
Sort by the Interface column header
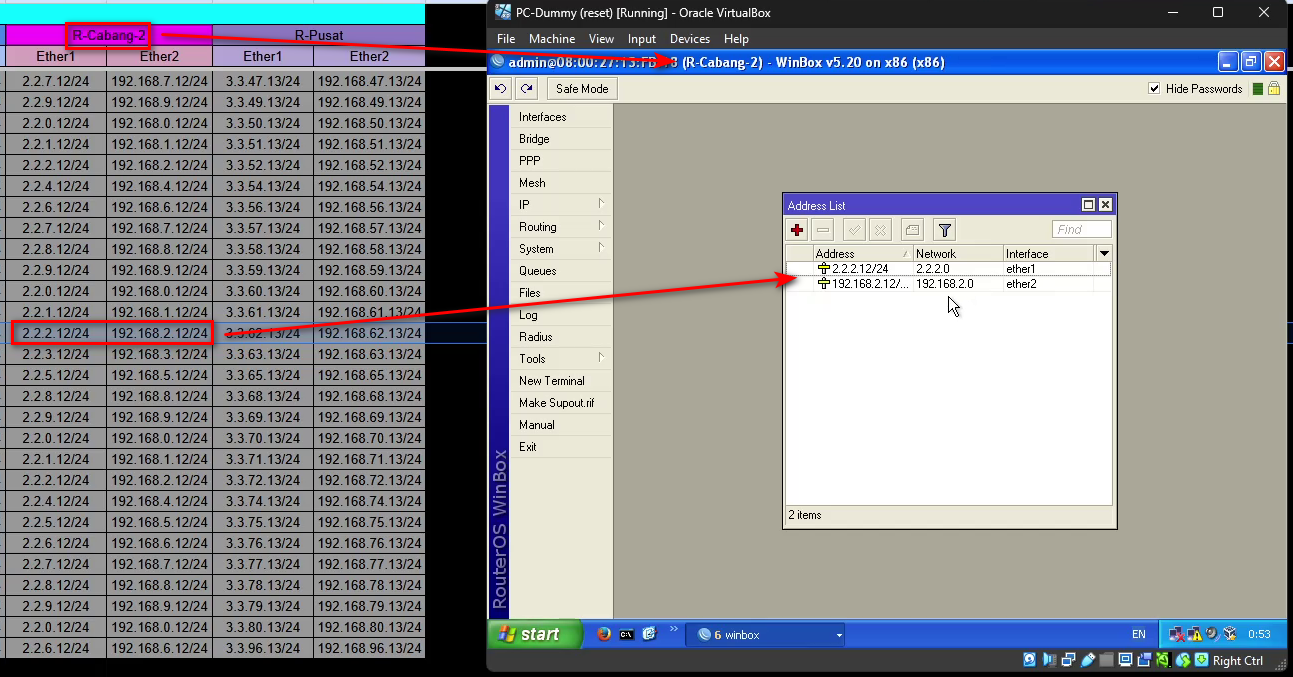pyautogui.click(x=1050, y=254)
